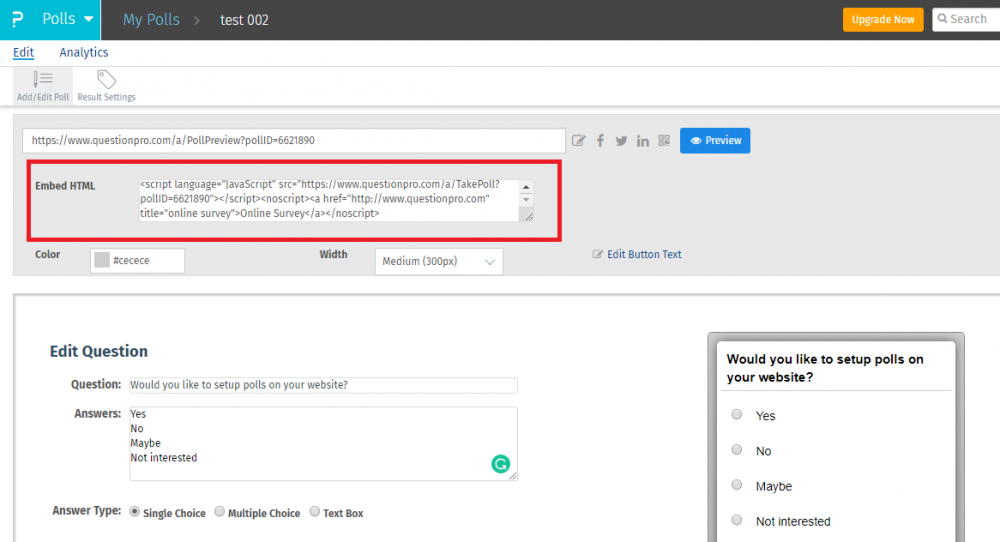Select Single Choice answer type
1000x542 pixels.
(135, 512)
